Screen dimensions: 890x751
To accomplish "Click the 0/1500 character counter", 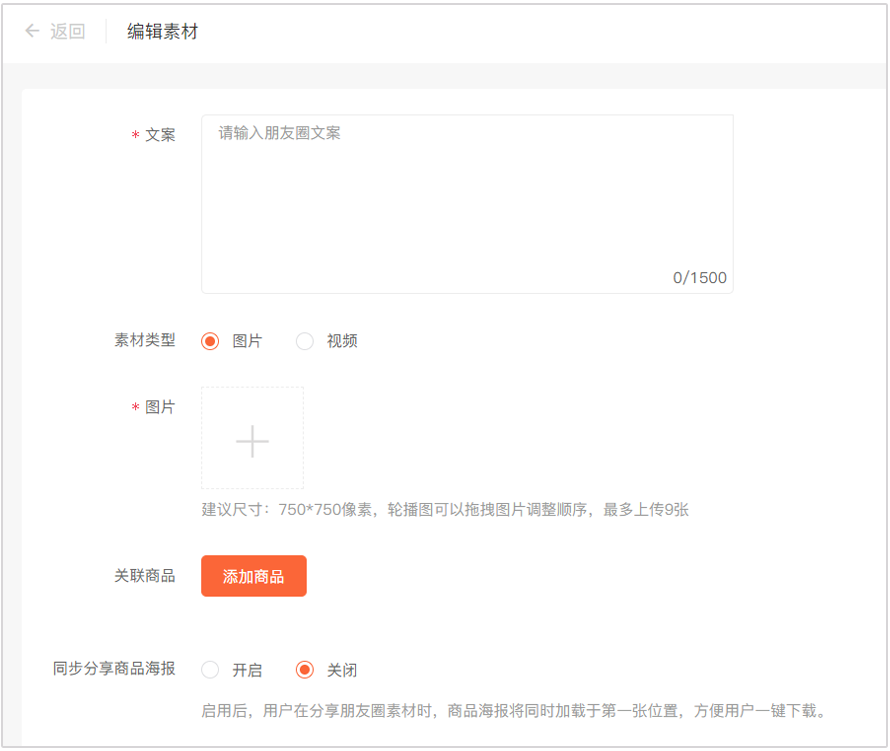I will tap(699, 278).
